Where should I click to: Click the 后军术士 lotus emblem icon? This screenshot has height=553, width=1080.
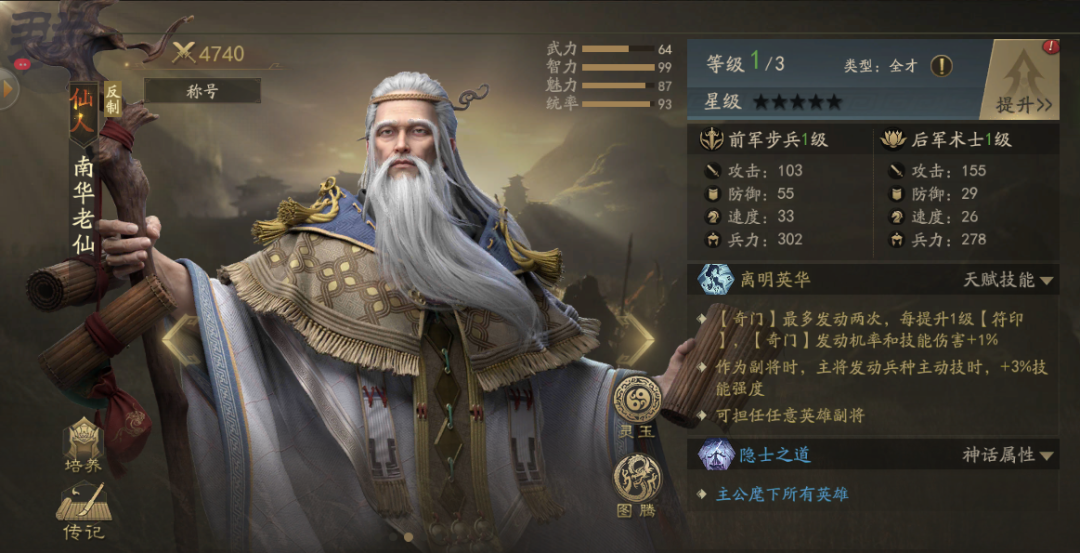click(x=894, y=140)
